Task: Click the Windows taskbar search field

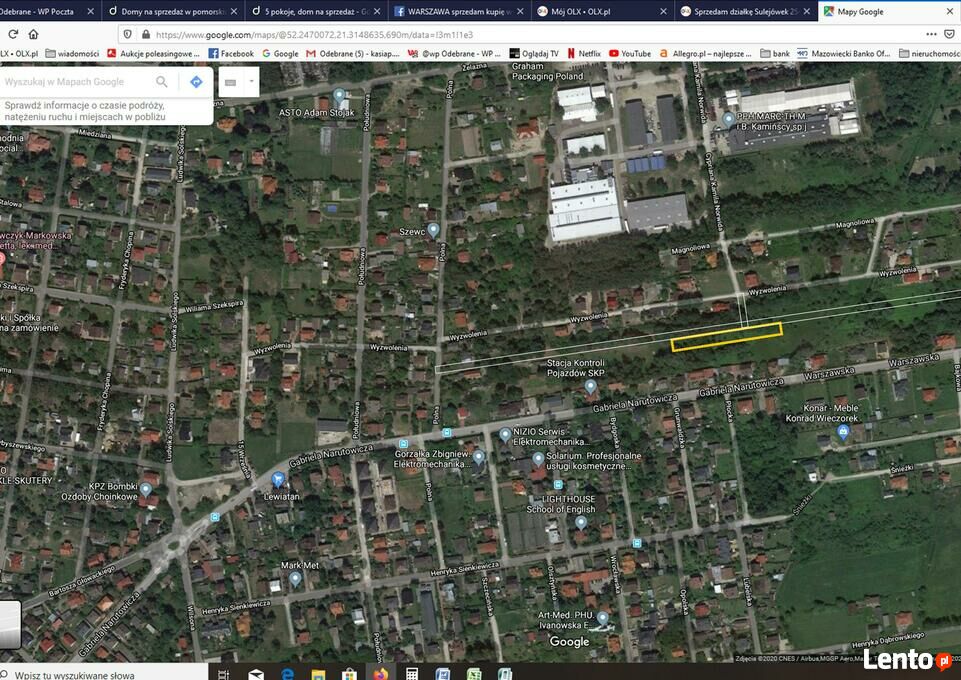Action: pyautogui.click(x=104, y=674)
